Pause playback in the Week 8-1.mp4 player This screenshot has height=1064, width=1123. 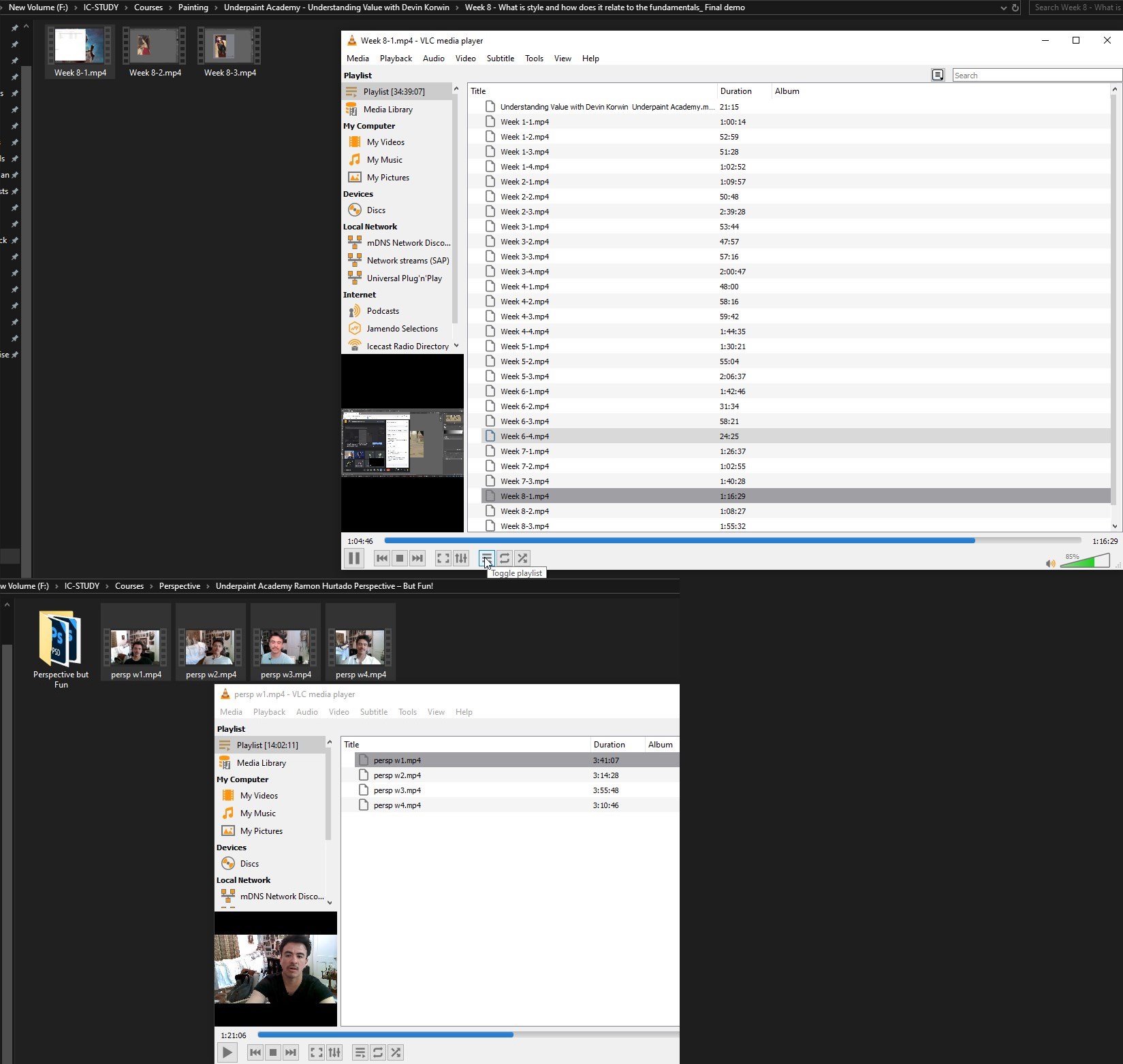click(x=354, y=558)
